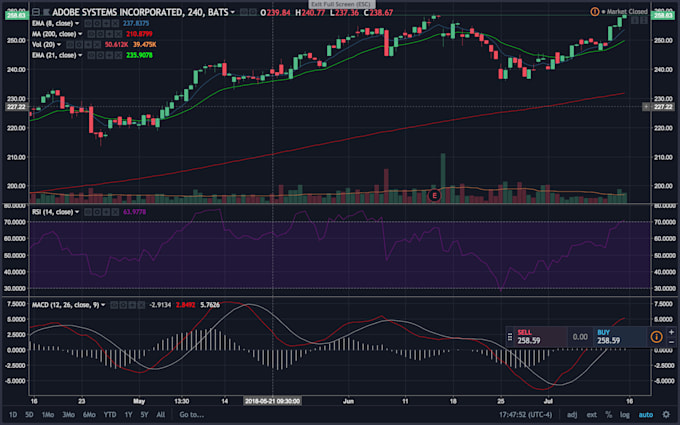The width and height of the screenshot is (680, 425).
Task: Enable percent scale
Action: pyautogui.click(x=608, y=415)
